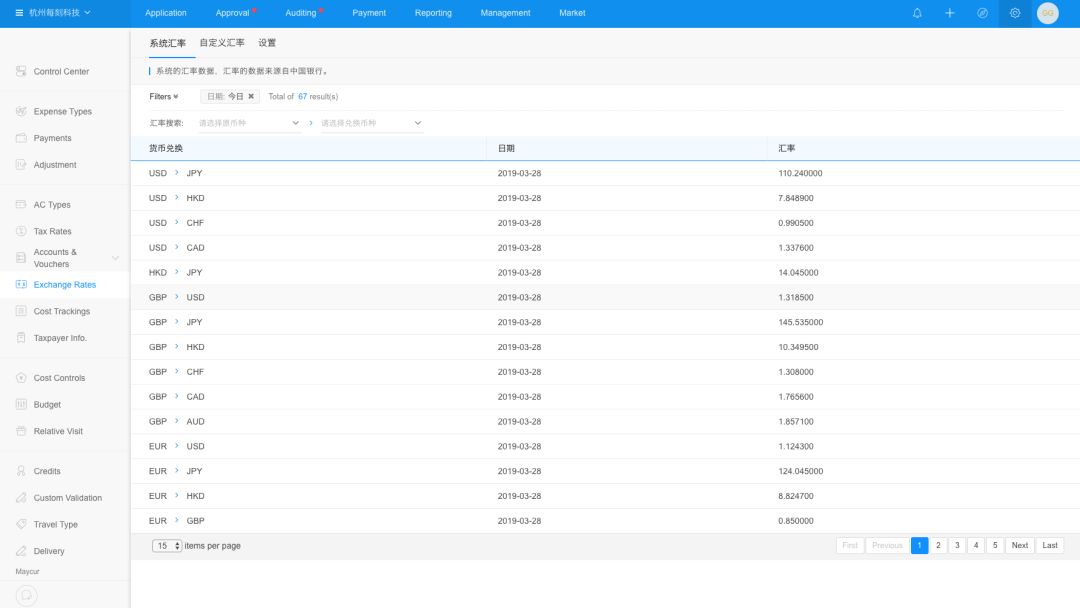Click the Control Center sidebar icon
1080x608 pixels.
(x=21, y=71)
